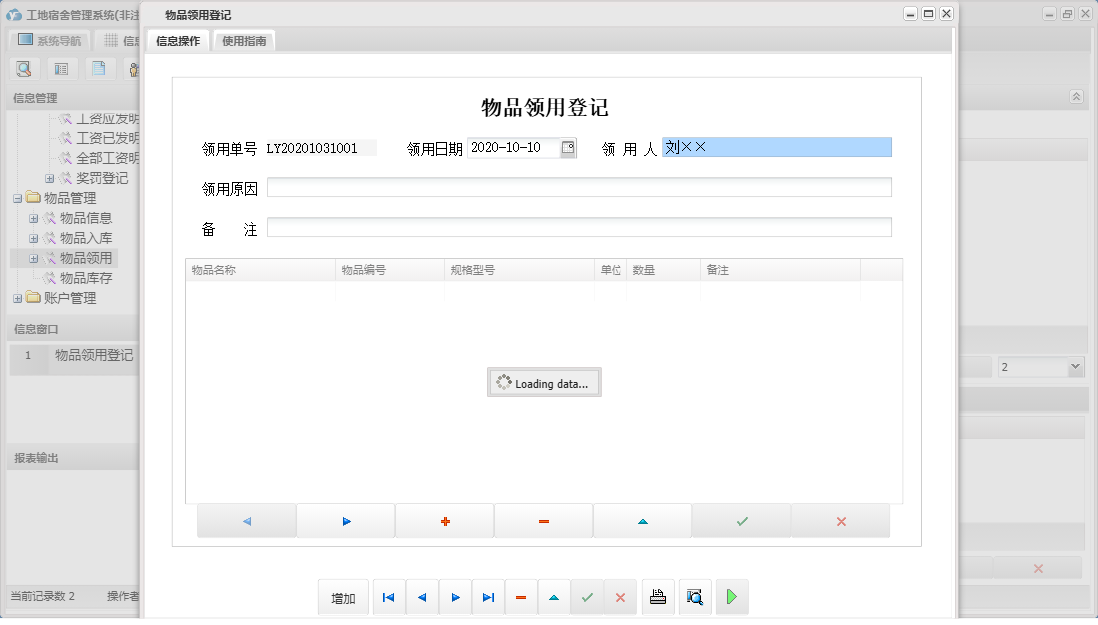The image size is (1098, 625).
Task: Expand the 奖罚登记 tree node
Action: (50, 178)
